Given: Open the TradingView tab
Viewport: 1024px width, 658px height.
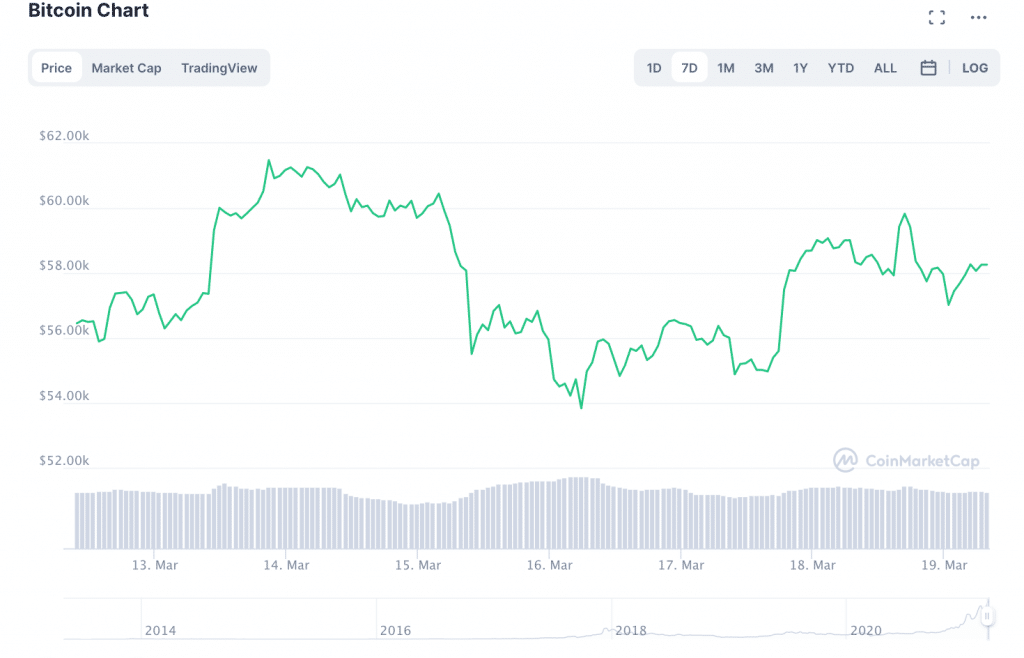Looking at the screenshot, I should pos(219,68).
